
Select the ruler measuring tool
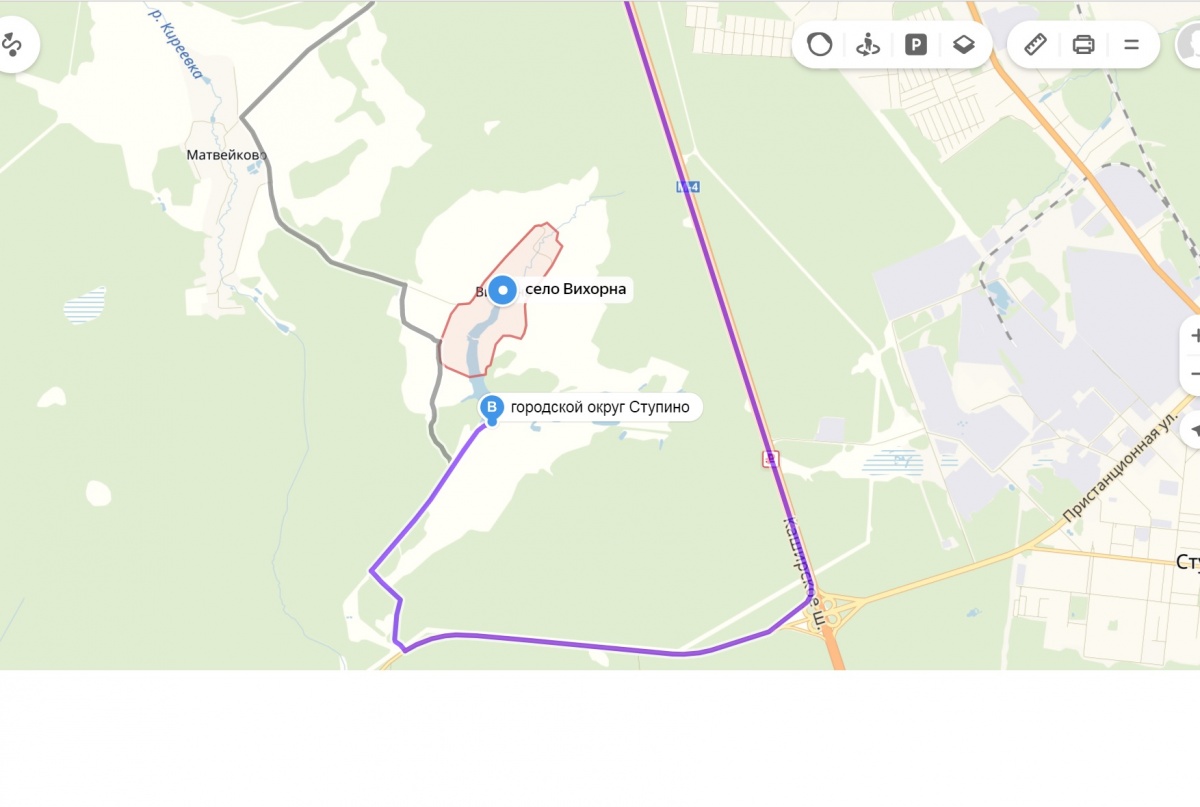point(1036,44)
